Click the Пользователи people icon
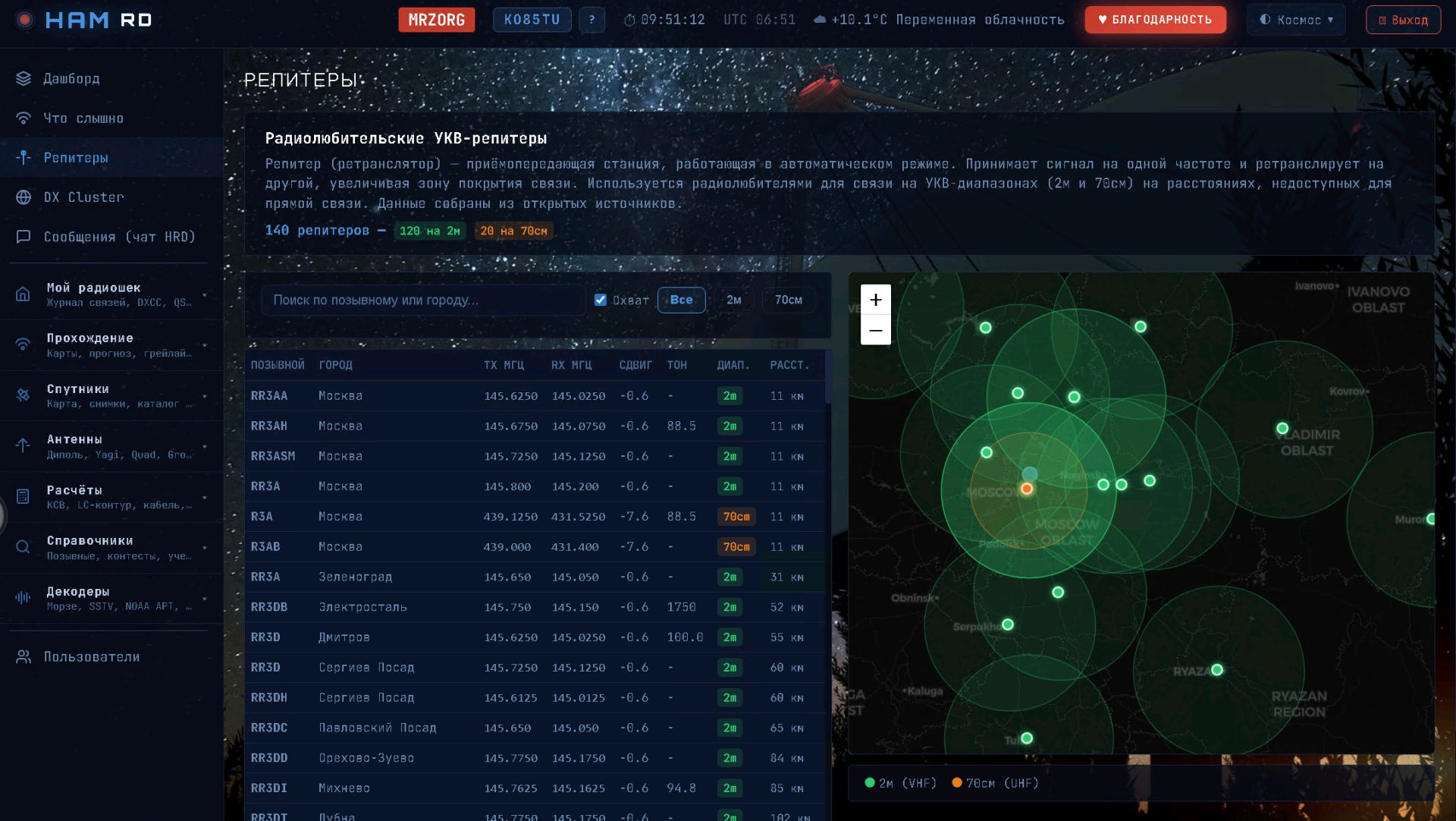This screenshot has width=1456, height=821. [24, 657]
